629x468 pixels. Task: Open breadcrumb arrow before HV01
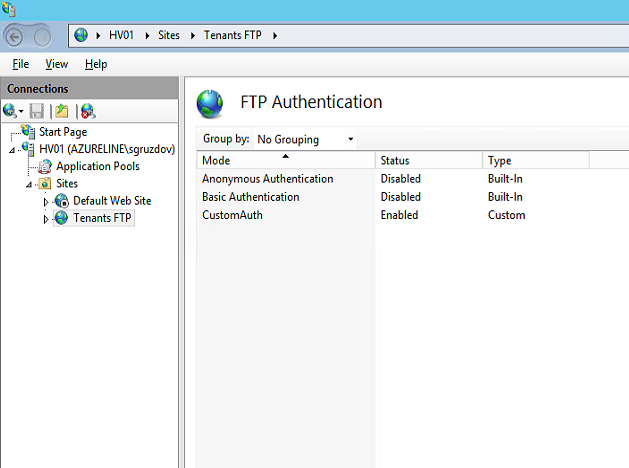click(98, 36)
